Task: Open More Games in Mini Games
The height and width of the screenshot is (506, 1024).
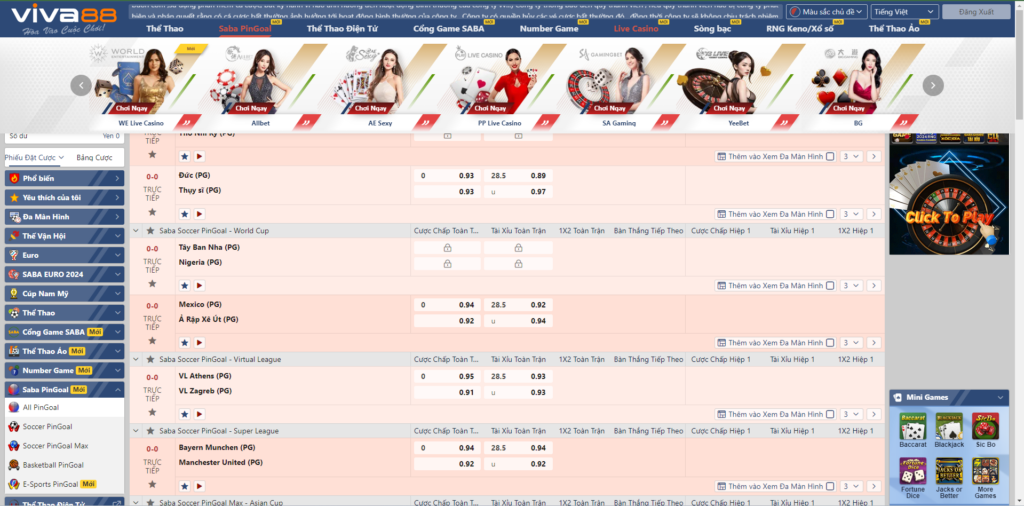Action: coord(985,478)
